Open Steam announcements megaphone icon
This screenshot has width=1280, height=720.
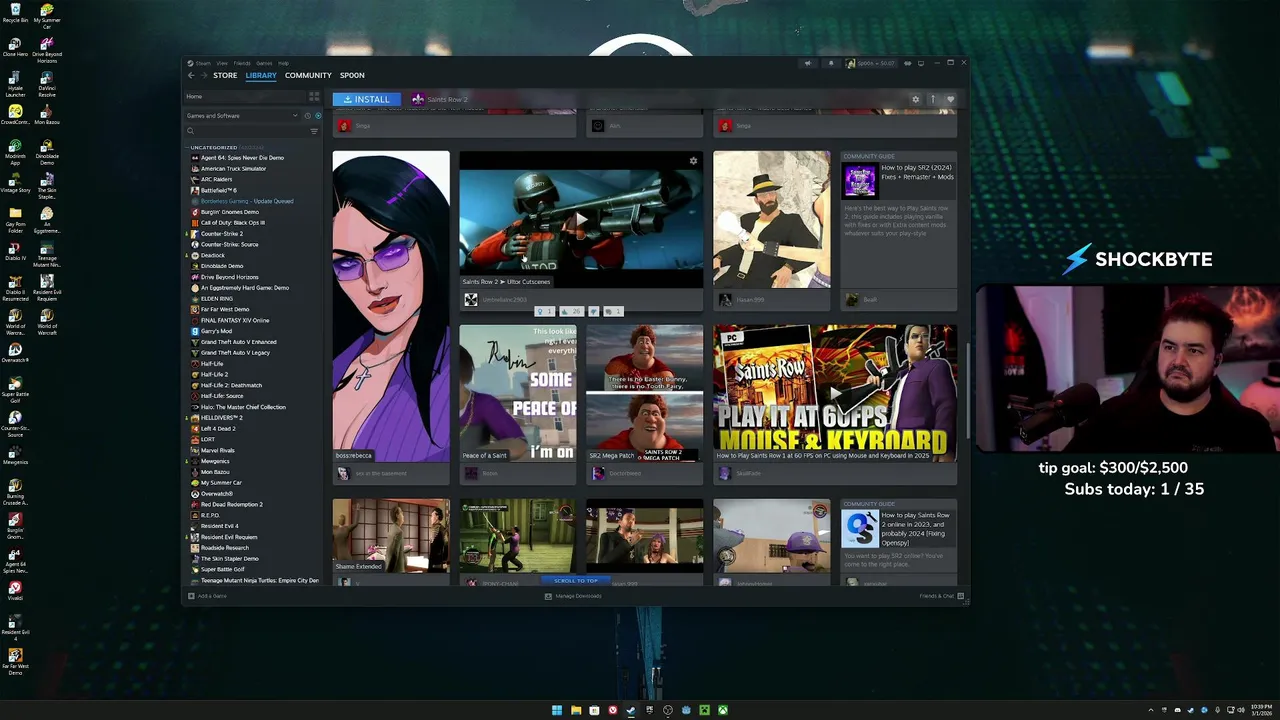coord(807,63)
